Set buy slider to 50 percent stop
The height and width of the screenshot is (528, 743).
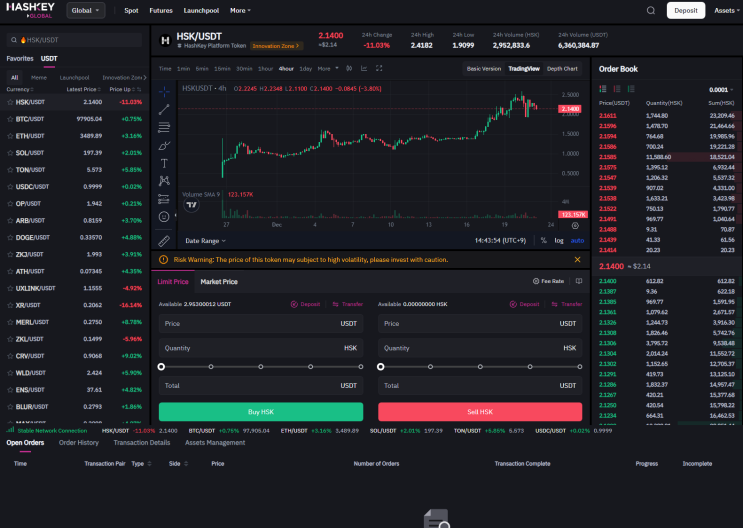pyautogui.click(x=261, y=367)
